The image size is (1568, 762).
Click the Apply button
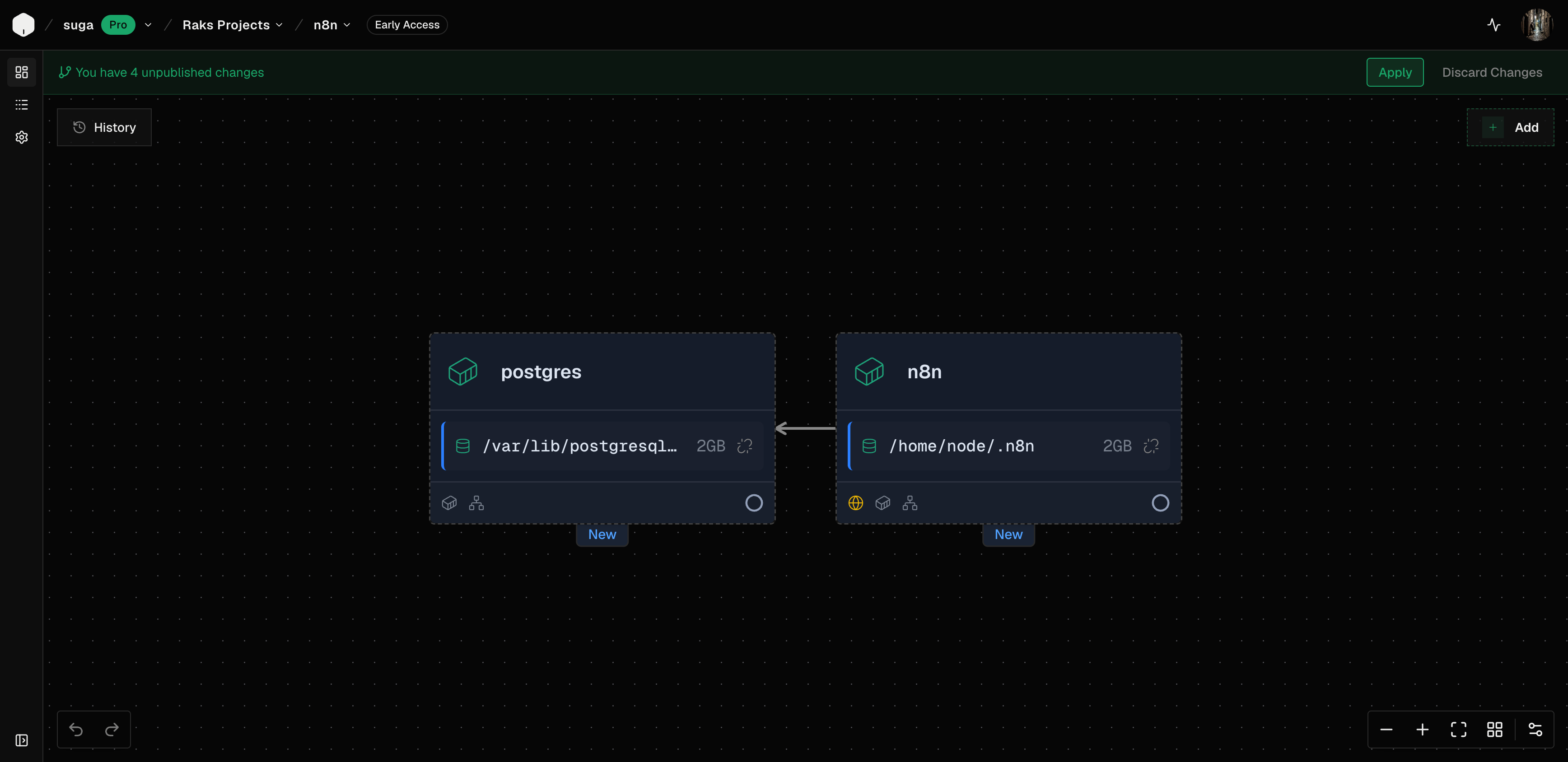click(1395, 72)
